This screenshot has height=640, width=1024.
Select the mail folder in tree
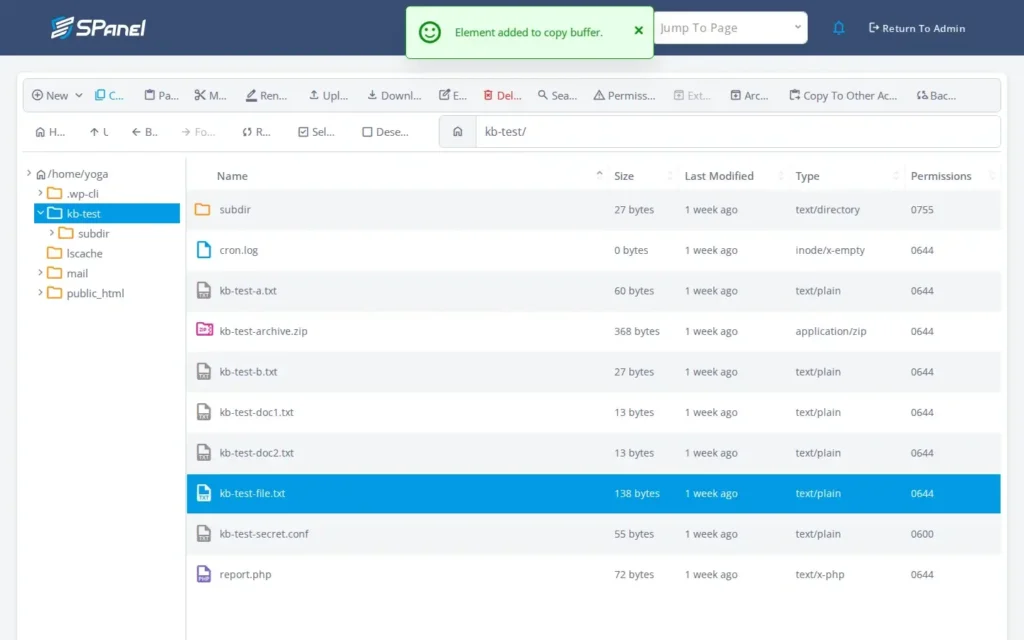click(x=77, y=274)
